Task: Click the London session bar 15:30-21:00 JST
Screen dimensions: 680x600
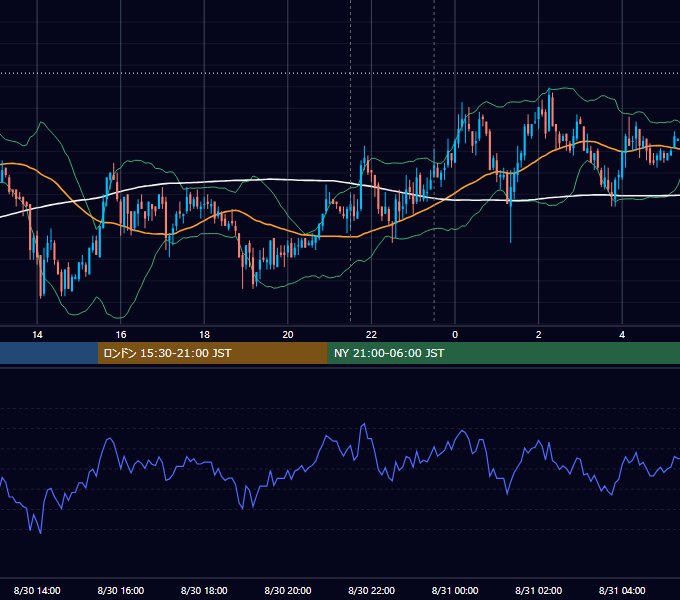Action: (x=212, y=353)
